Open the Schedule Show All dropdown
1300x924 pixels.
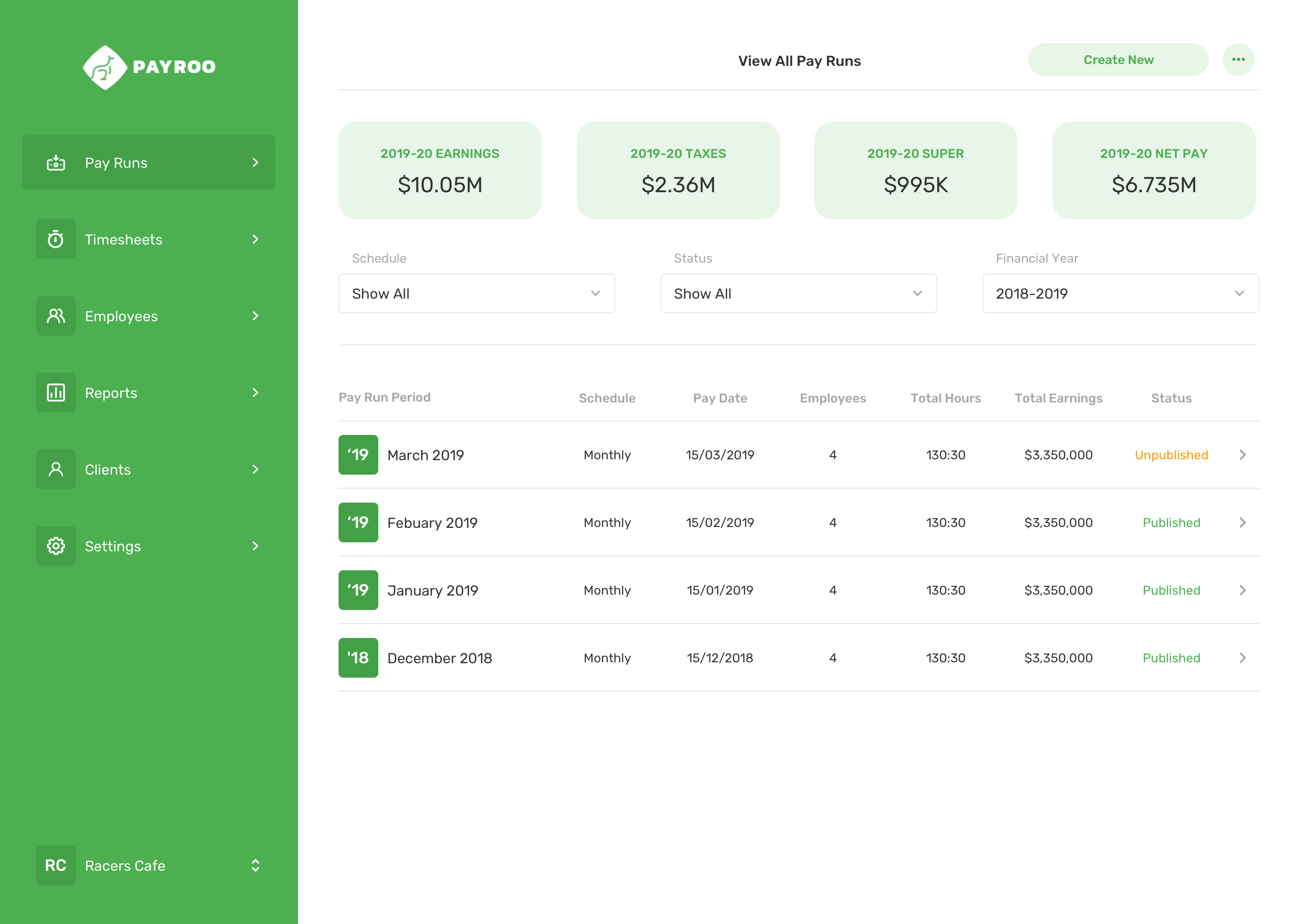477,294
